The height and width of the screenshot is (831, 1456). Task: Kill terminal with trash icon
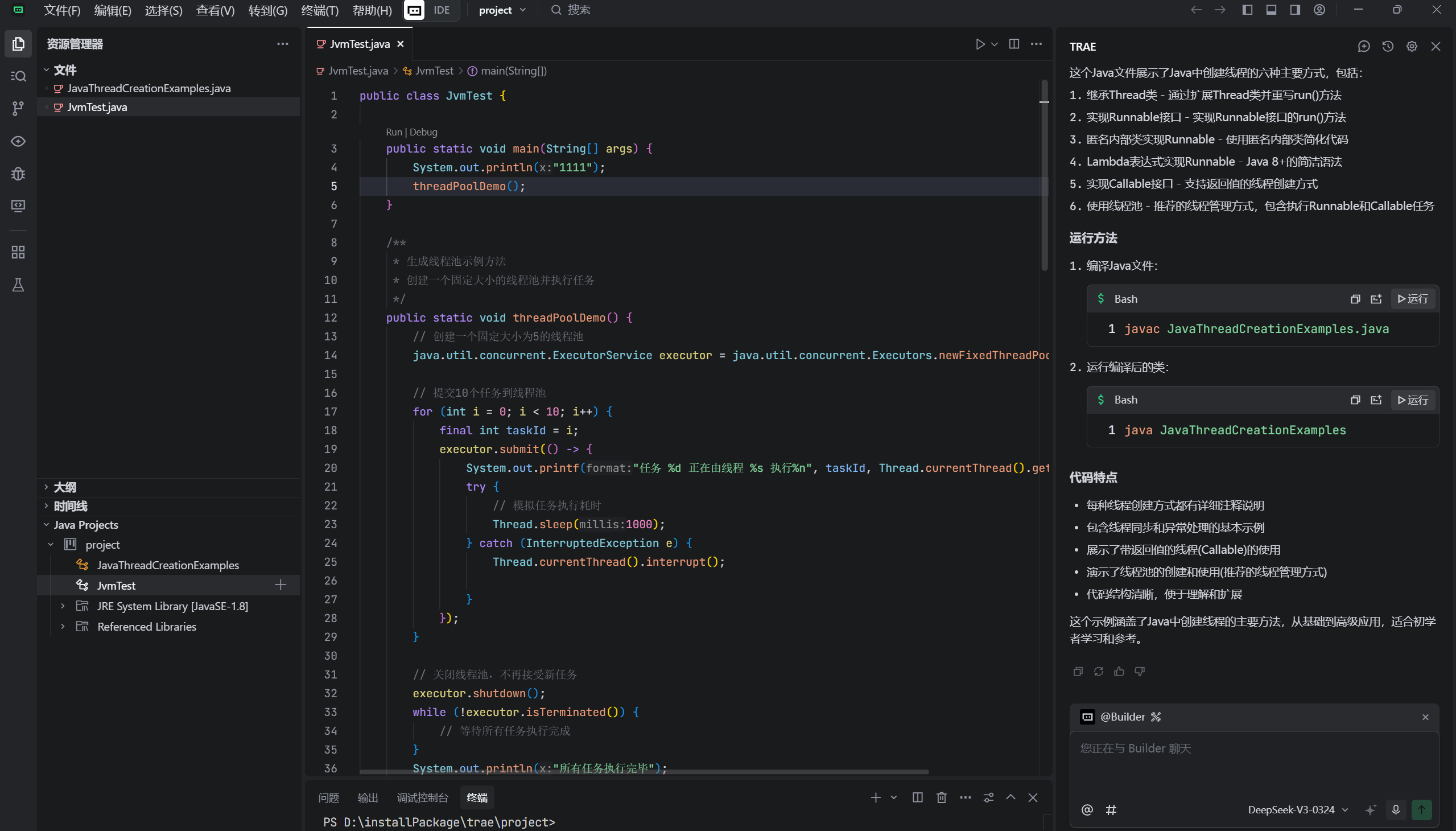(942, 797)
